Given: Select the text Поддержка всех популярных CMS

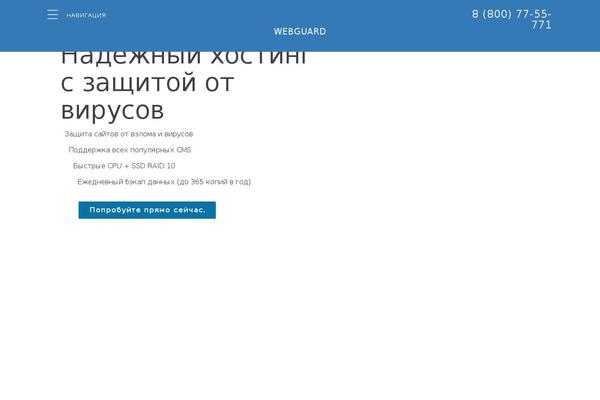Looking at the screenshot, I should click(130, 150).
